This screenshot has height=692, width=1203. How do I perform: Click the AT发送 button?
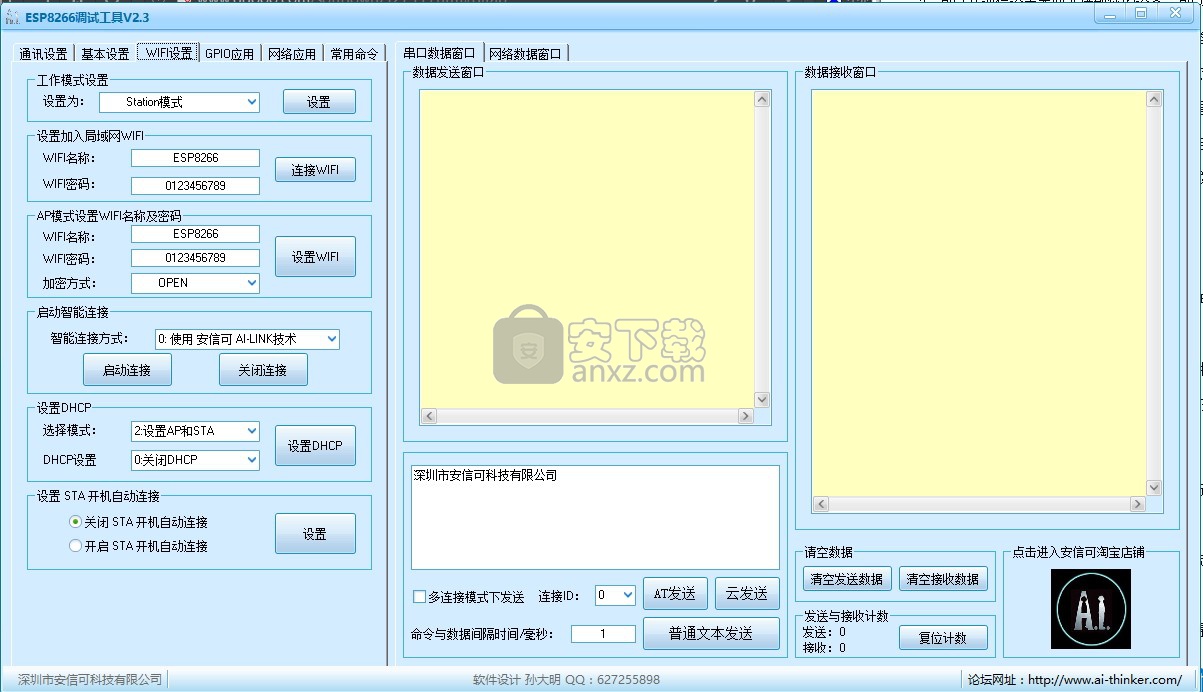(675, 594)
